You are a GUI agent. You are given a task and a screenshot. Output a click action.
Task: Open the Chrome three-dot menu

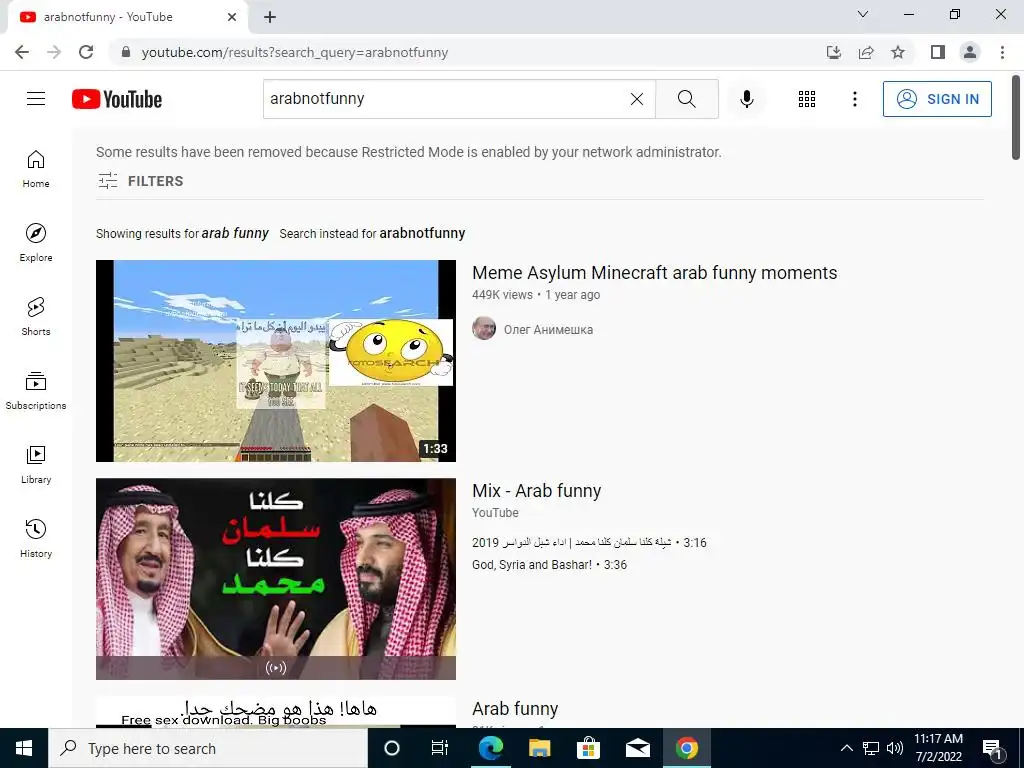(1002, 52)
